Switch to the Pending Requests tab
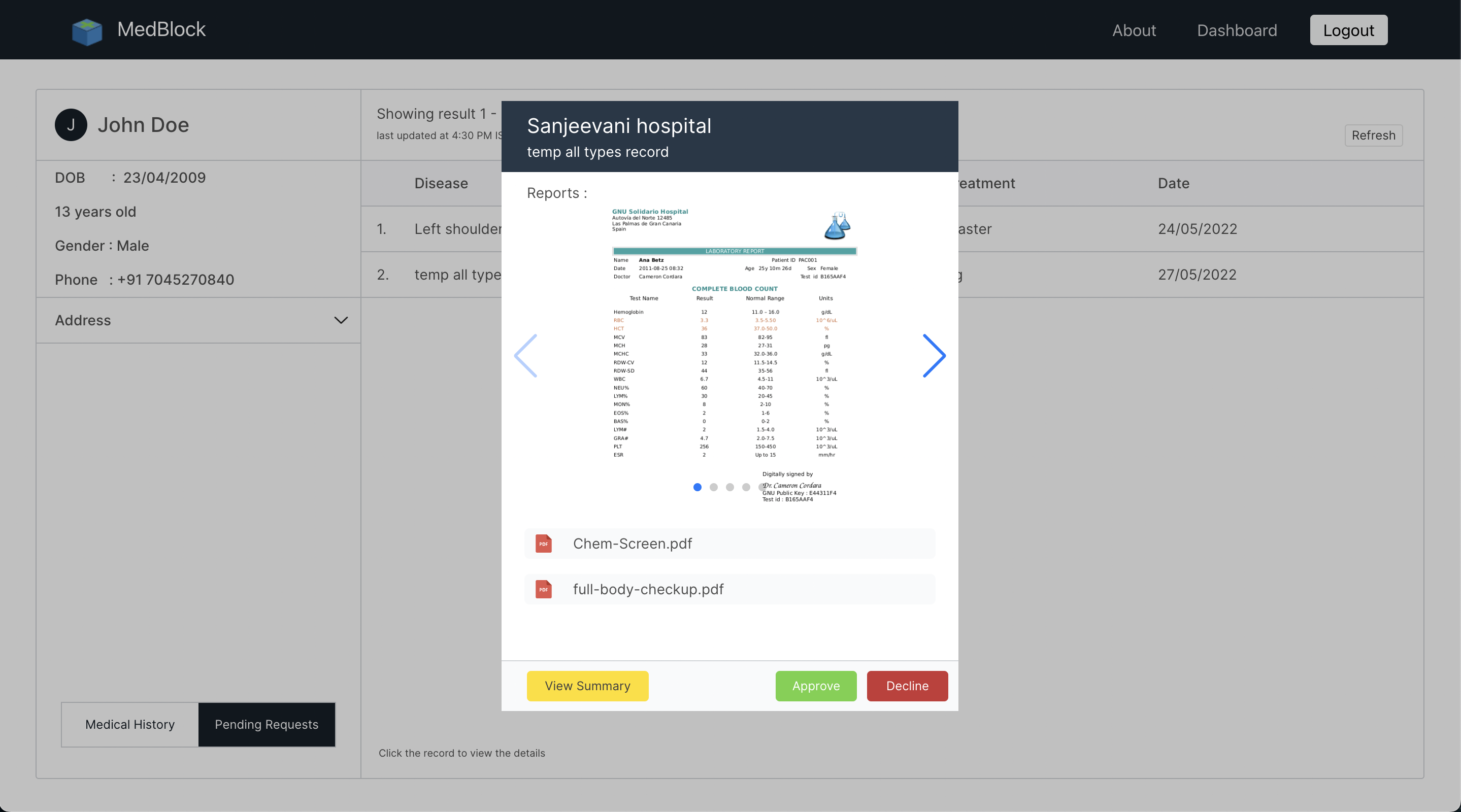This screenshot has width=1461, height=812. tap(267, 725)
